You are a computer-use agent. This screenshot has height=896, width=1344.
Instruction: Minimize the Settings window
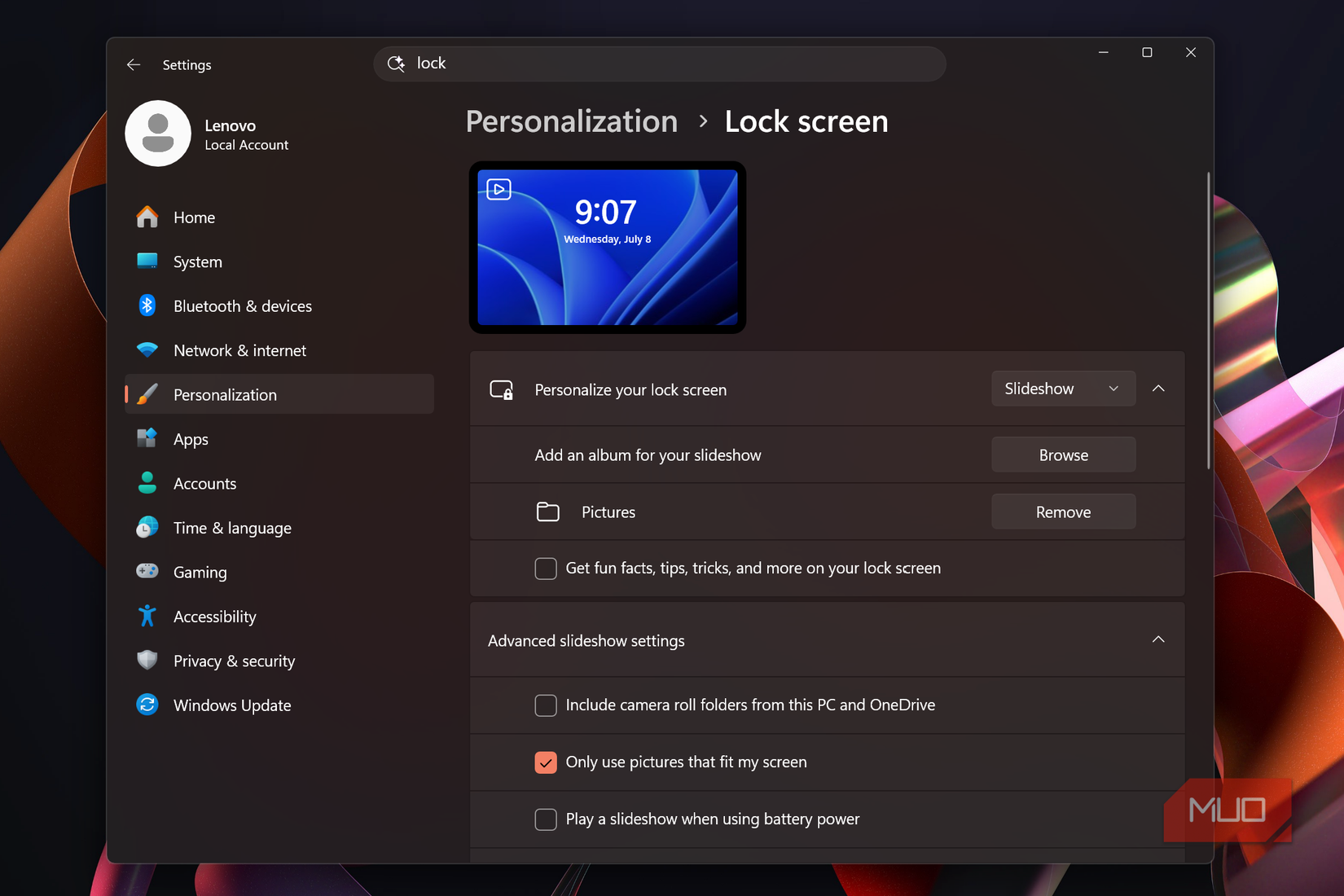[x=1104, y=52]
